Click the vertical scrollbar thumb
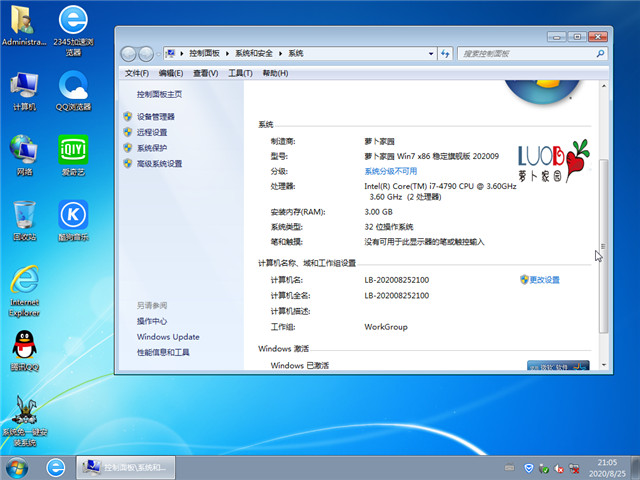The height and width of the screenshot is (480, 640). coord(604,246)
